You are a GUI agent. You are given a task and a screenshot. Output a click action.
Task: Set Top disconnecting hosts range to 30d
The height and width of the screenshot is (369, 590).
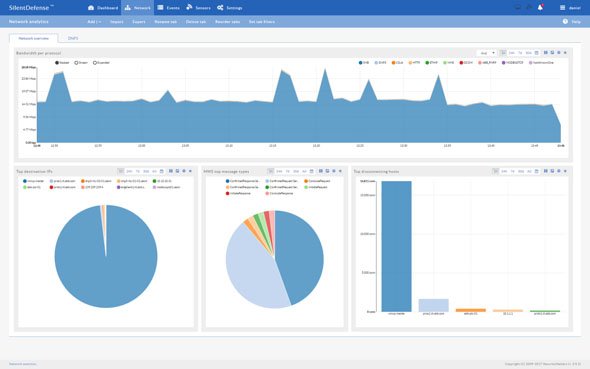(521, 171)
